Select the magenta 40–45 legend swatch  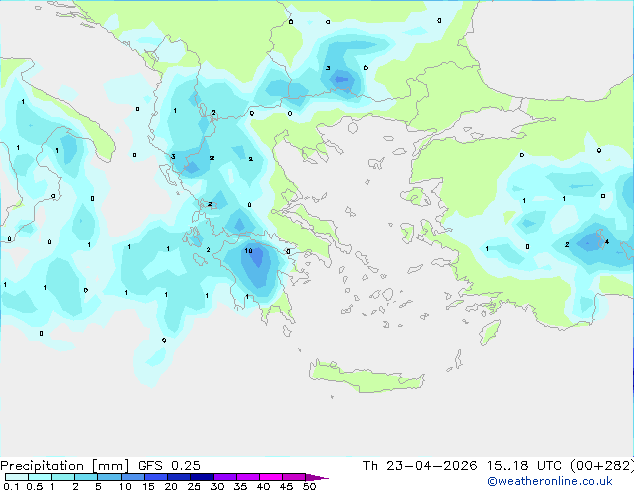[x=271, y=477]
